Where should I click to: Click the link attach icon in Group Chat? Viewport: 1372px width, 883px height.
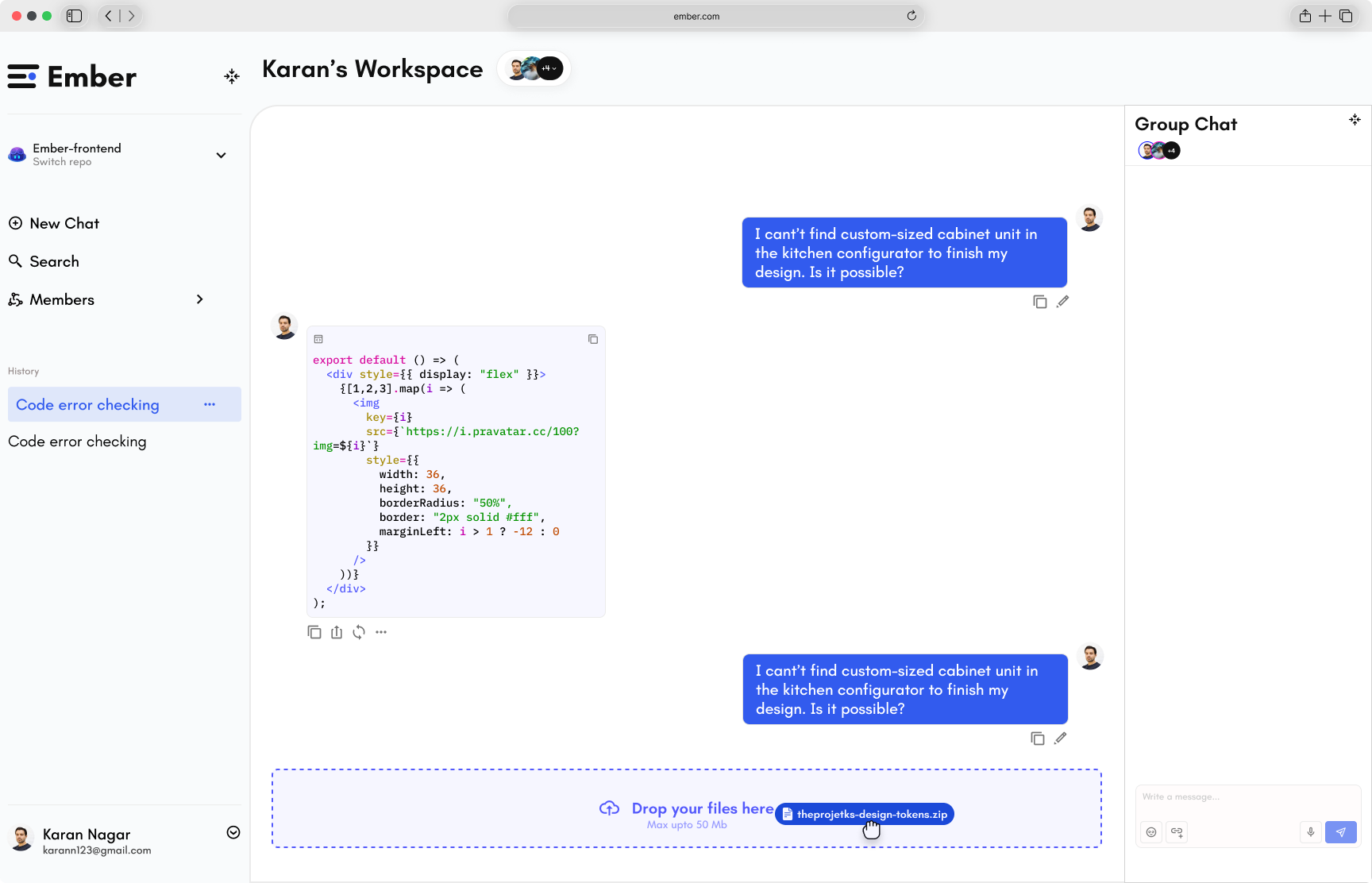point(1177,832)
